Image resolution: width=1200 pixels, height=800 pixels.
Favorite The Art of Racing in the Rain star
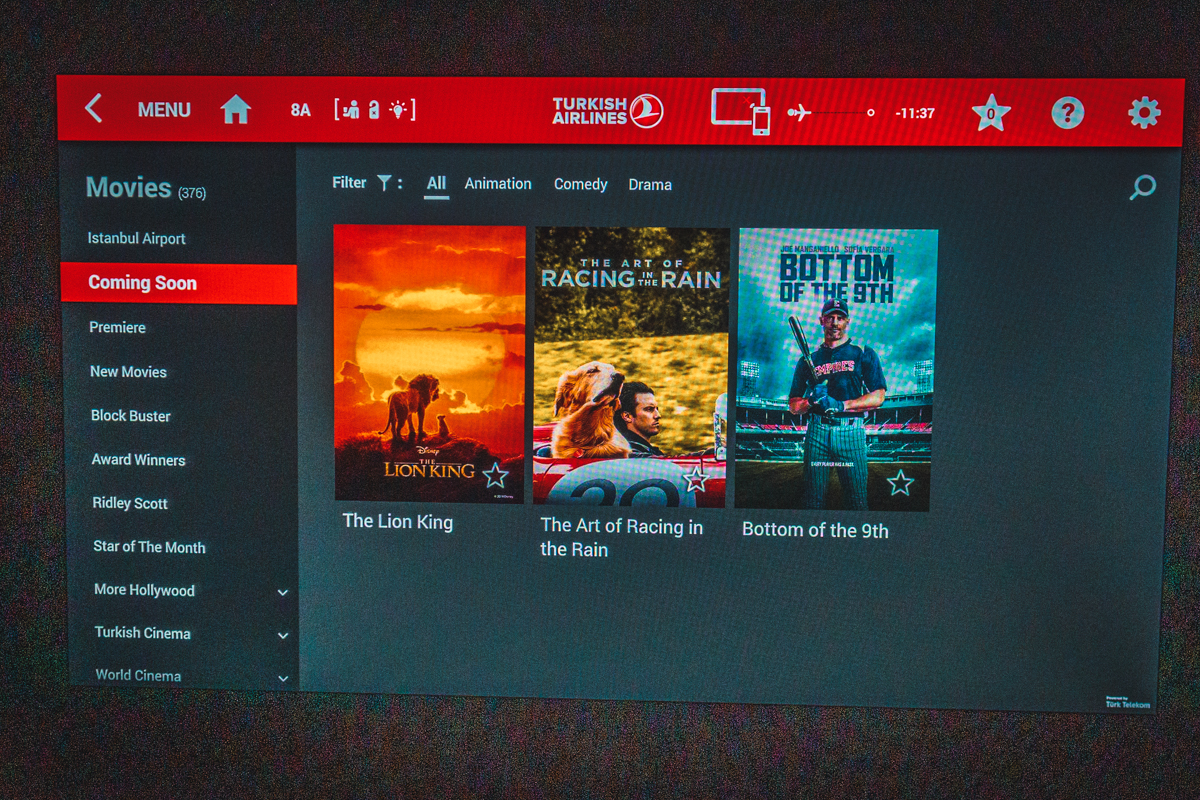coord(695,480)
